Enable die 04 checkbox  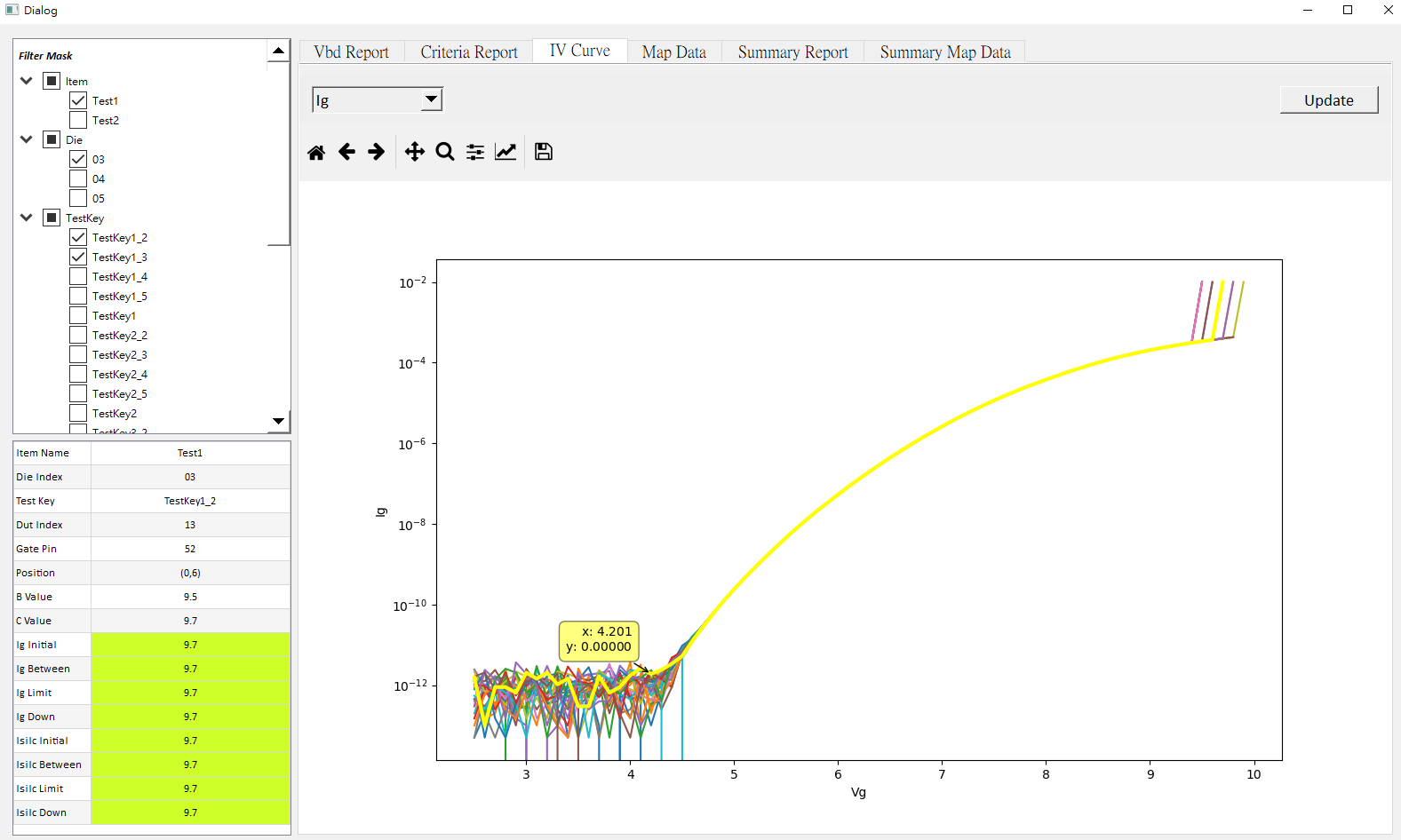[x=78, y=178]
